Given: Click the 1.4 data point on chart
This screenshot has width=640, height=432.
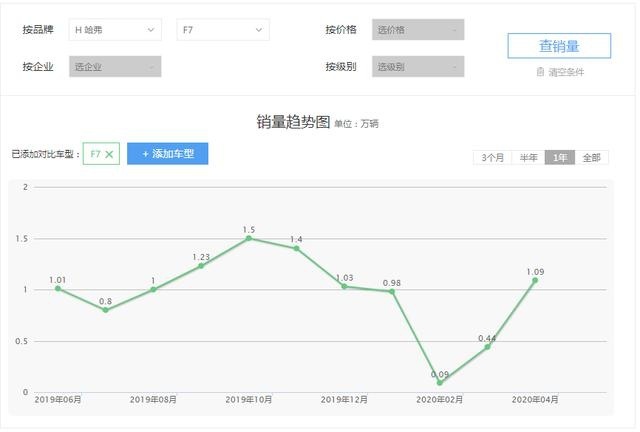Looking at the screenshot, I should pos(297,248).
